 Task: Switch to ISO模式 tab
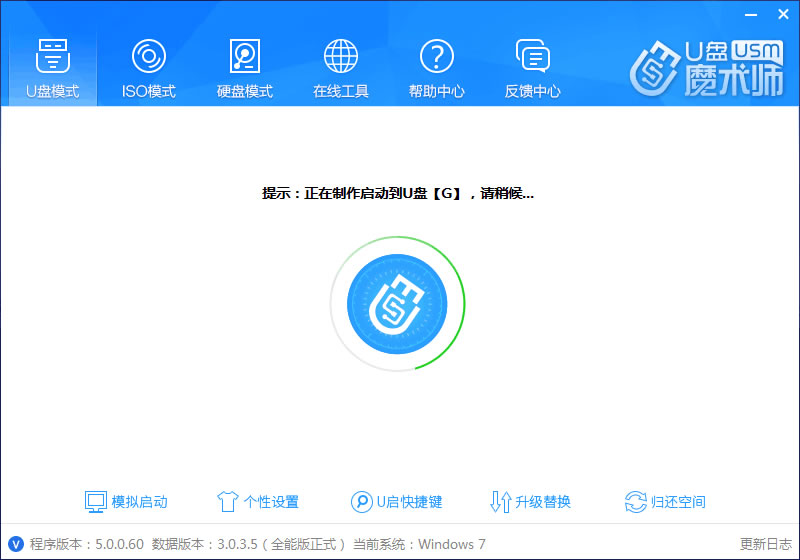pos(148,57)
